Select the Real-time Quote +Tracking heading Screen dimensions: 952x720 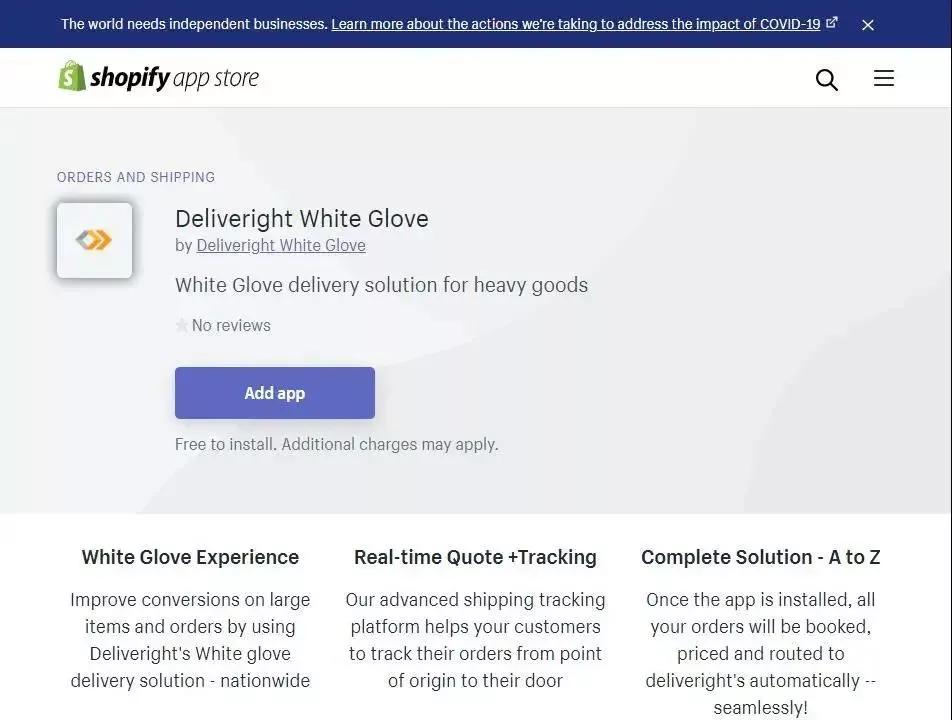point(475,557)
